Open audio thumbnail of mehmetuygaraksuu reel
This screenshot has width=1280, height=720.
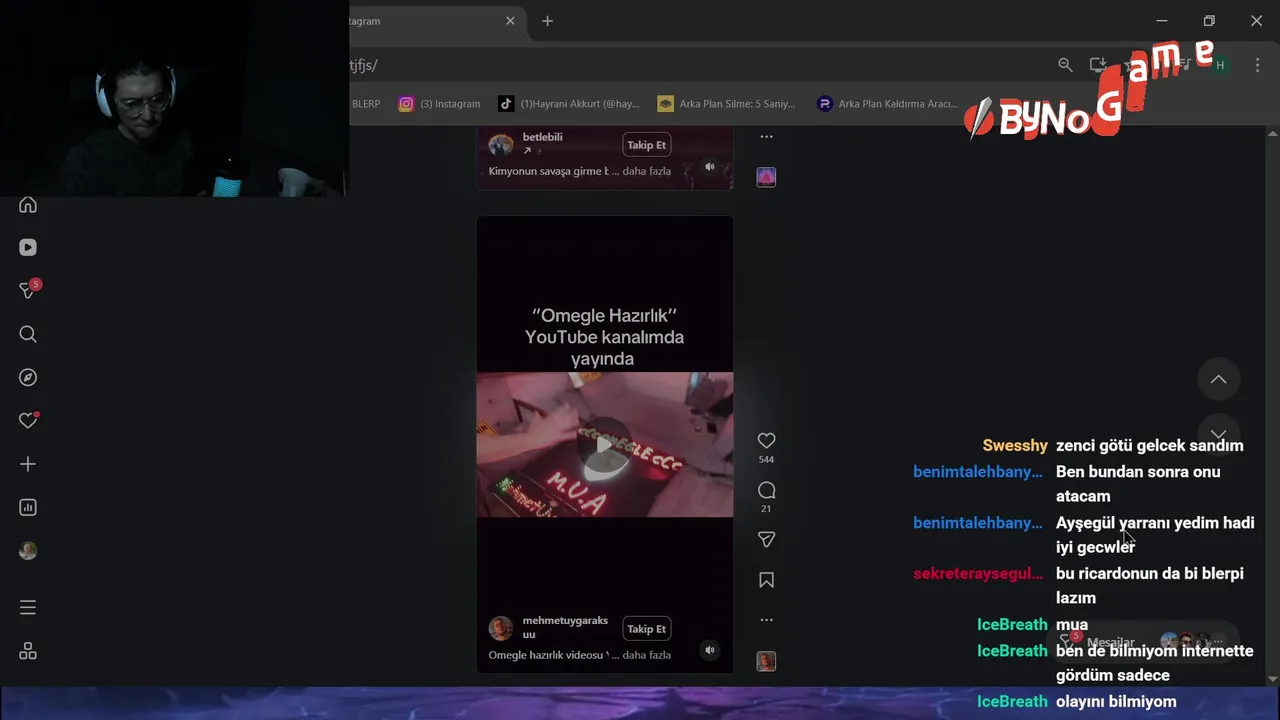(766, 661)
